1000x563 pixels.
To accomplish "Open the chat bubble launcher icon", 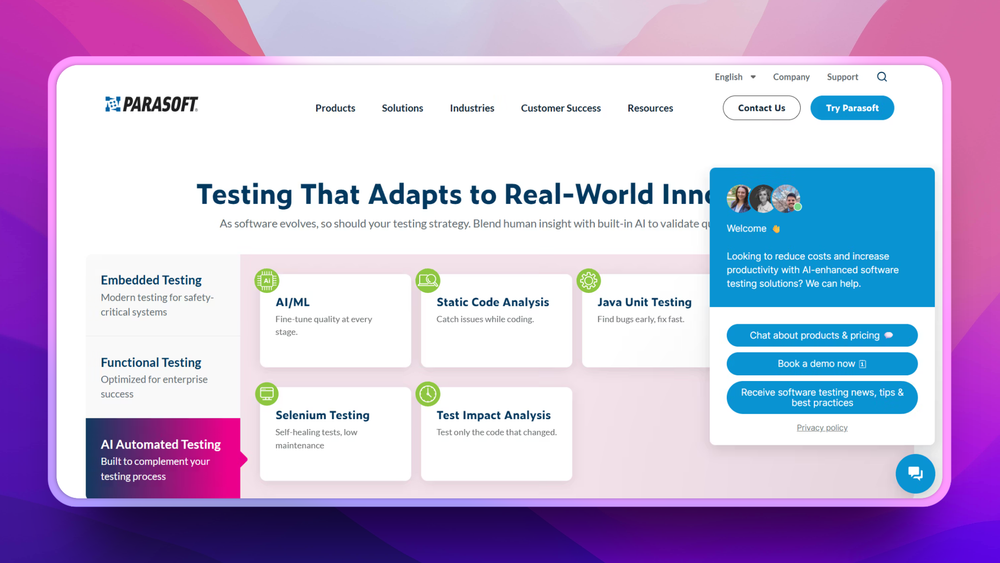I will [915, 473].
